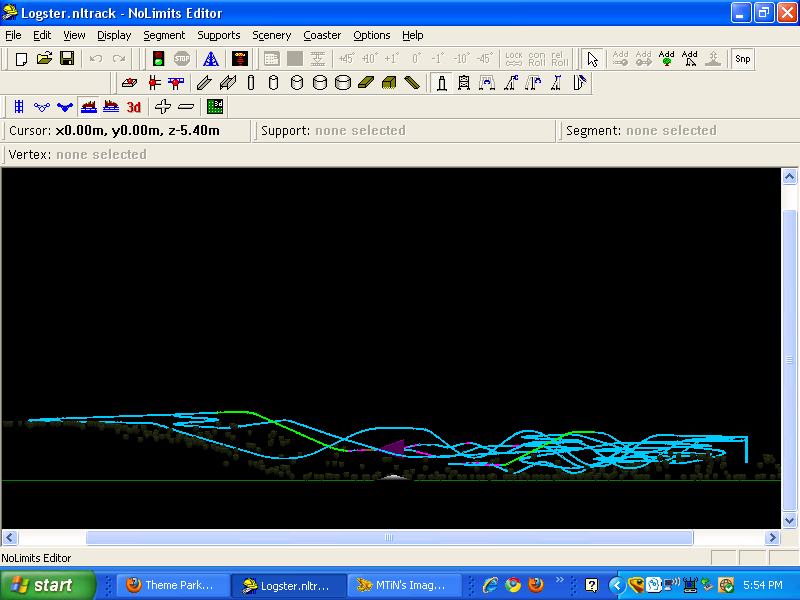Image resolution: width=800 pixels, height=600 pixels.
Task: Expand the quick launch overflow chevron
Action: [560, 580]
